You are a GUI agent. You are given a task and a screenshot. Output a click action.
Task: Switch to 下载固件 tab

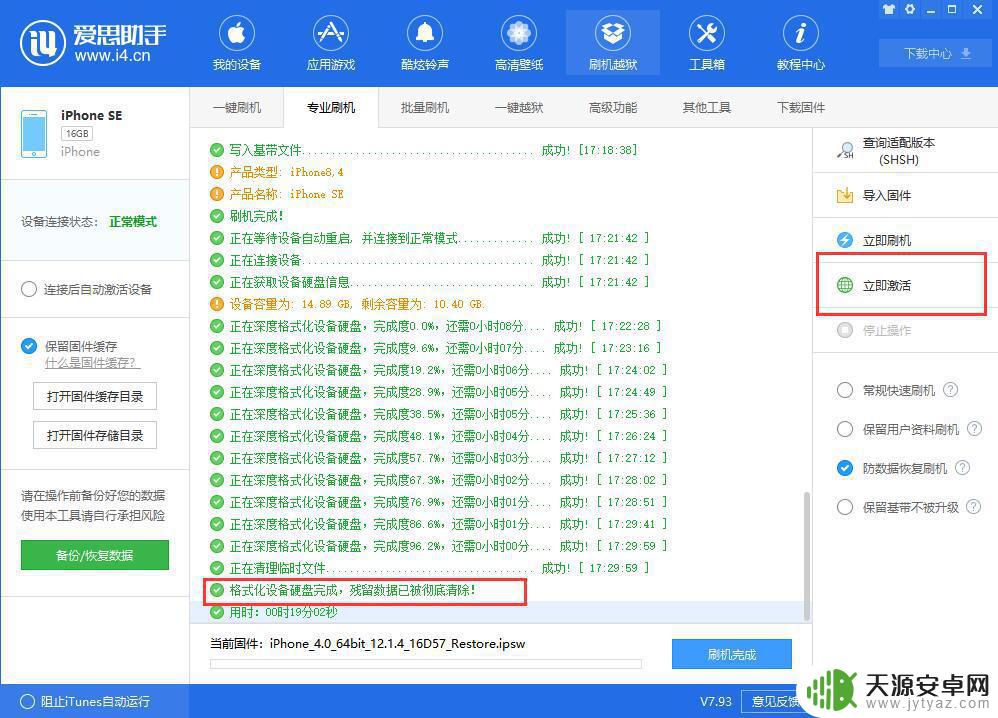801,108
